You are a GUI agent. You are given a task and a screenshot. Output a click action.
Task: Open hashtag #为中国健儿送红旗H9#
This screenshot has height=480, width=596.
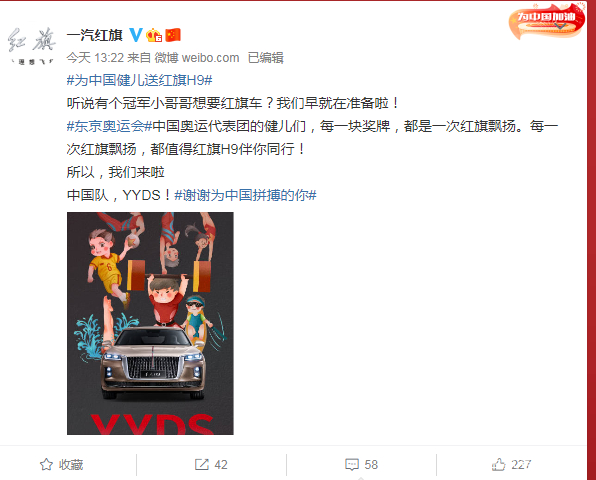click(x=139, y=80)
